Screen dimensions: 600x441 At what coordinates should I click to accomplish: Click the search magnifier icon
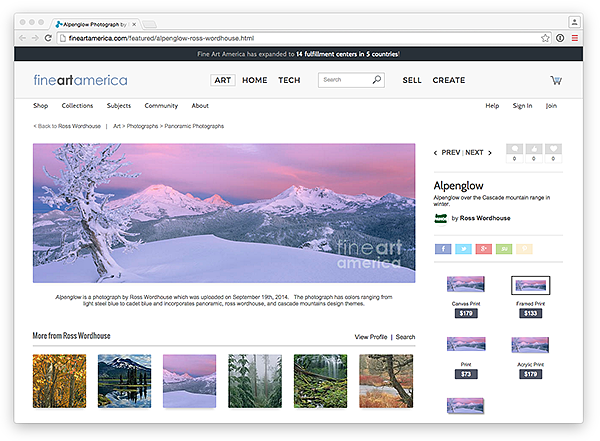click(376, 80)
